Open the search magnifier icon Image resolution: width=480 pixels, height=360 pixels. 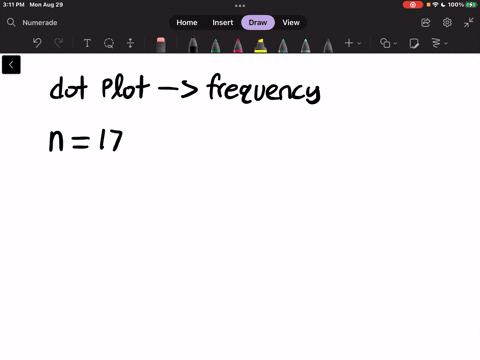pos(11,22)
